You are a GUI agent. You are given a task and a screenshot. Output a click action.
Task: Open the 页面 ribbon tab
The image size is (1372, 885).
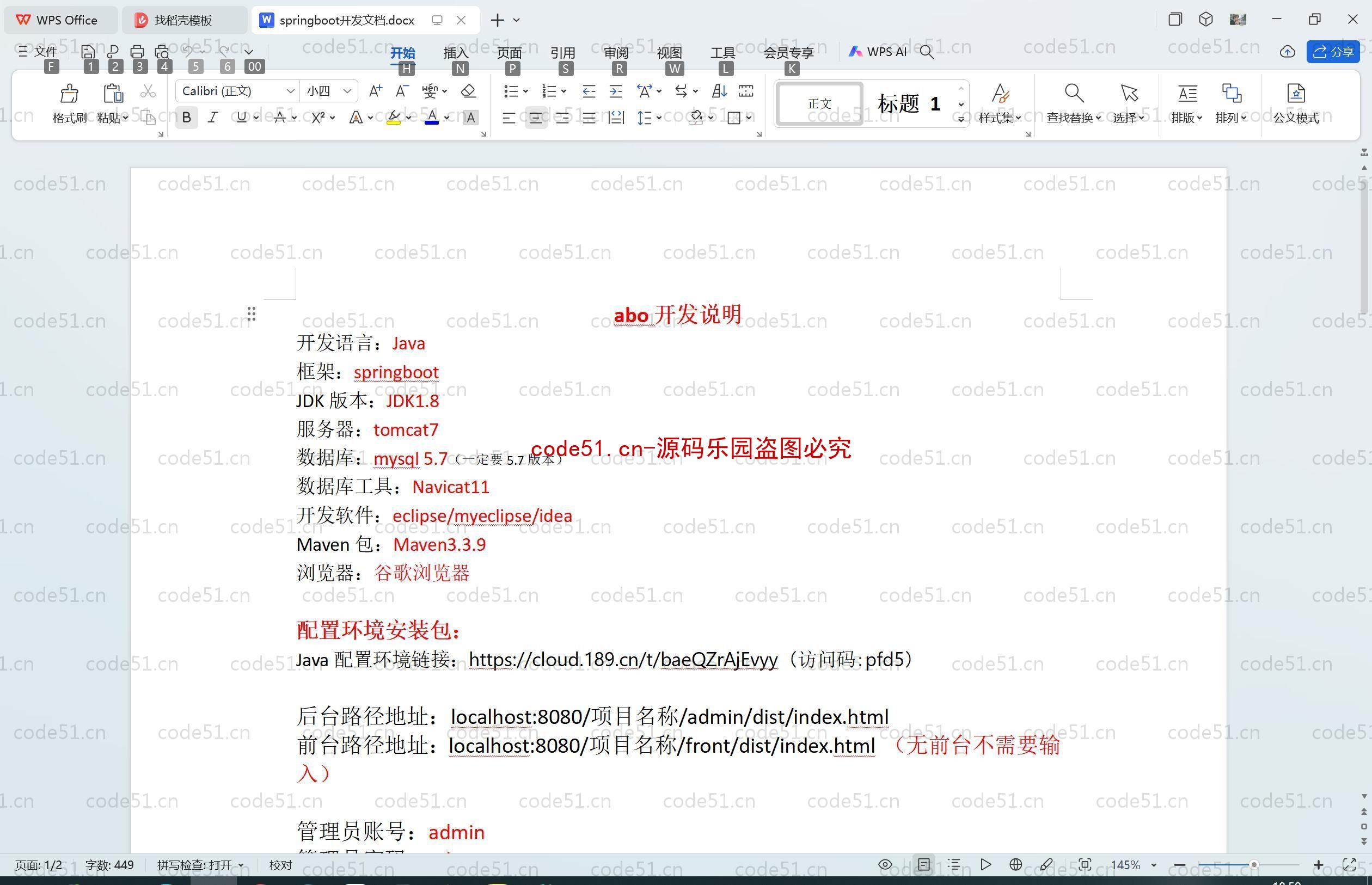(509, 52)
